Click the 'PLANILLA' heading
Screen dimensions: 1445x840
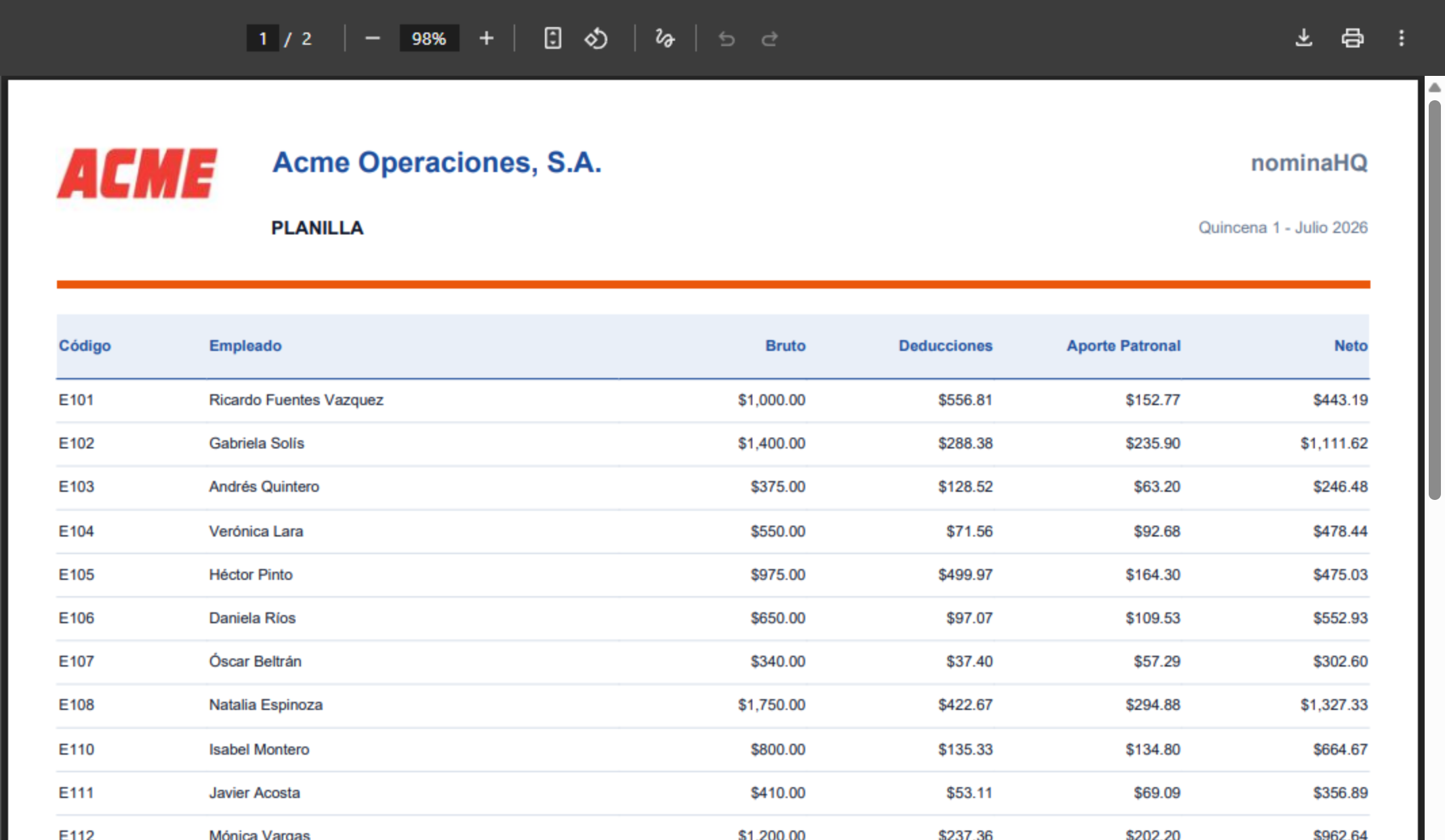[317, 228]
